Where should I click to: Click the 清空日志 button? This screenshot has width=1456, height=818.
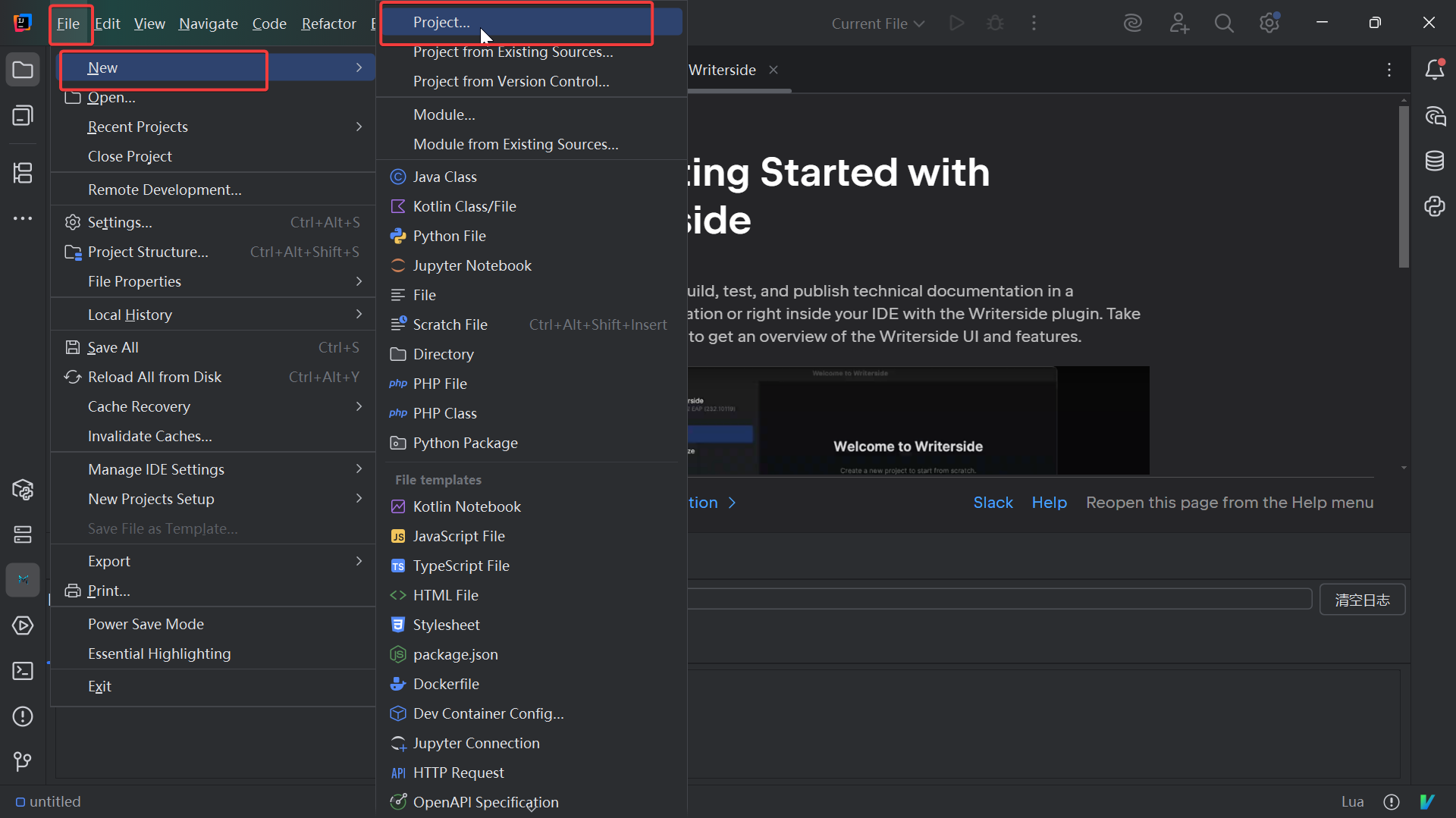tap(1362, 600)
